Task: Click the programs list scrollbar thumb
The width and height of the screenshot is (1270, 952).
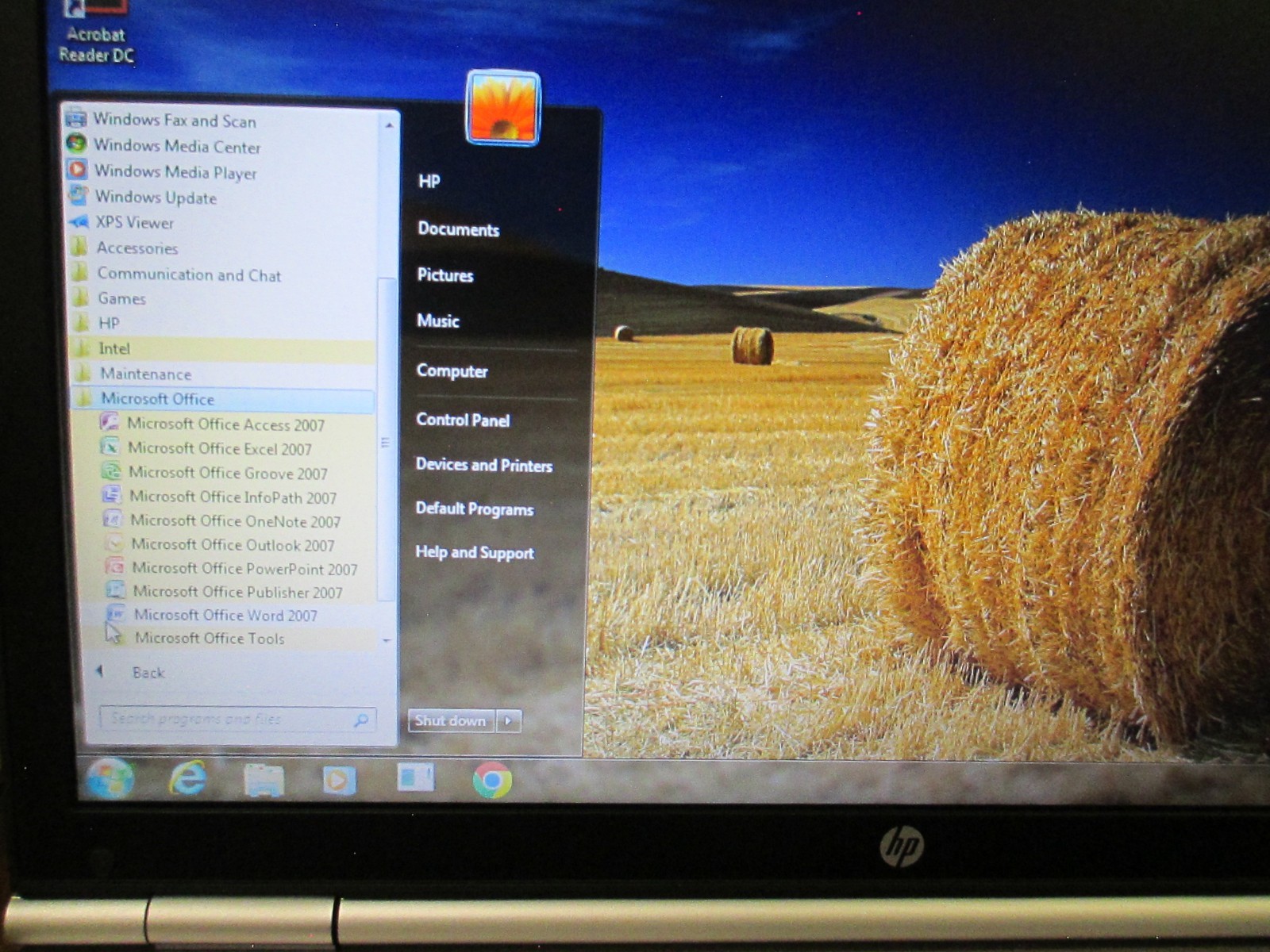Action: click(x=386, y=440)
